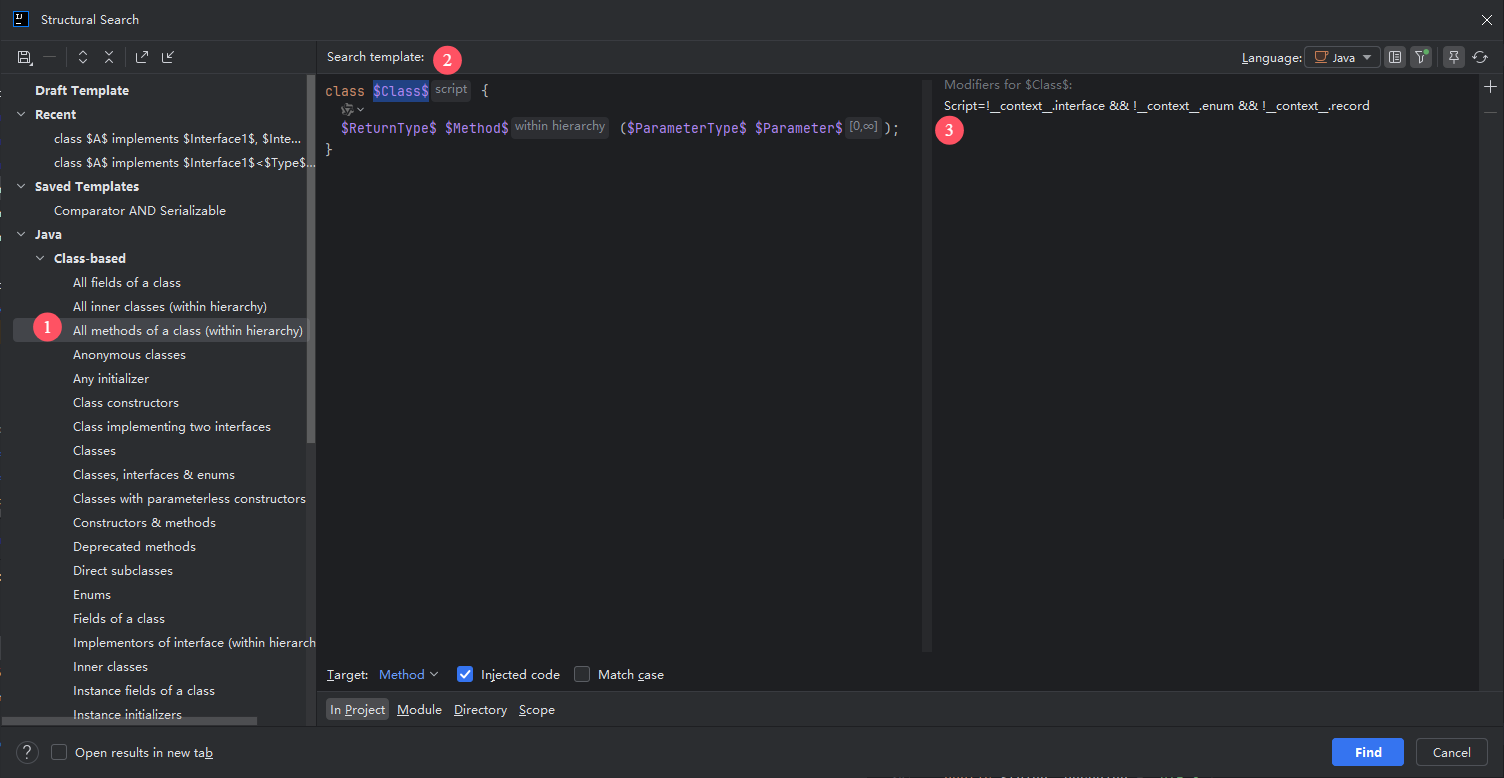
Task: Collapse the Java tree node
Action: (20, 234)
